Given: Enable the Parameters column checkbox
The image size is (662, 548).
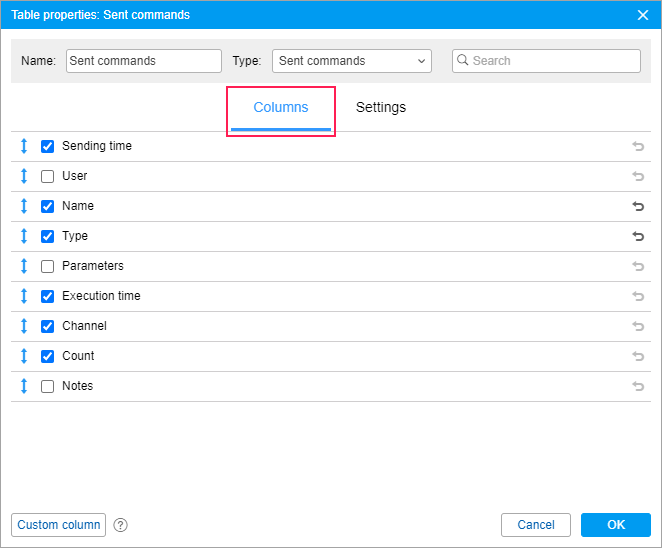Looking at the screenshot, I should [47, 267].
